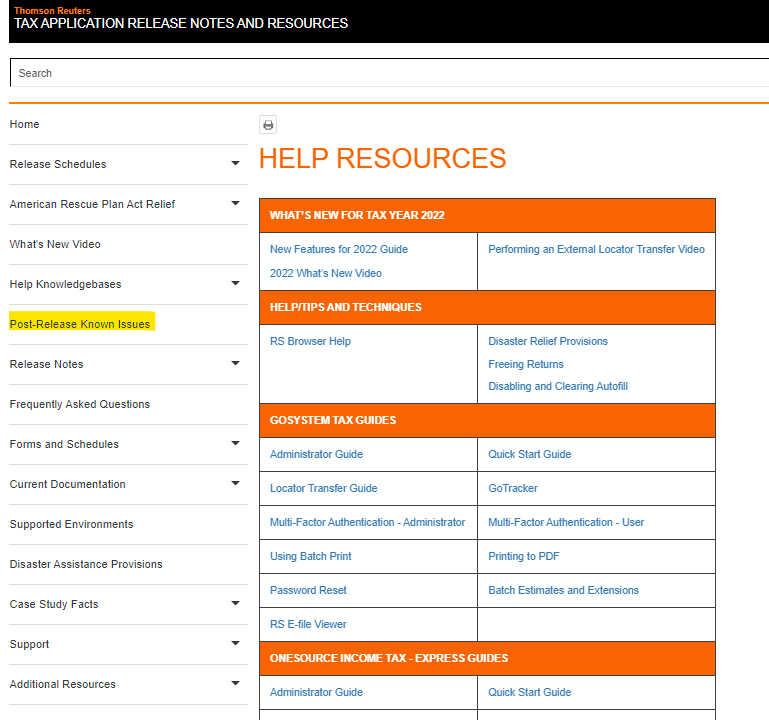The height and width of the screenshot is (720, 769).
Task: Open Performing an External Locator Transfer Video
Action: pyautogui.click(x=596, y=249)
